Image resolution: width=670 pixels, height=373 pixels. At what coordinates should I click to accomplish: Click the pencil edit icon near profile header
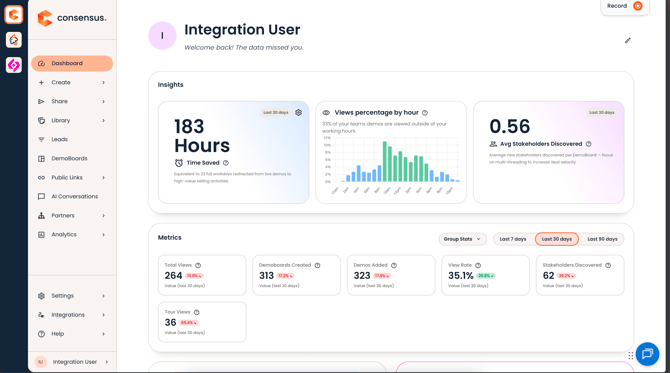coord(628,41)
